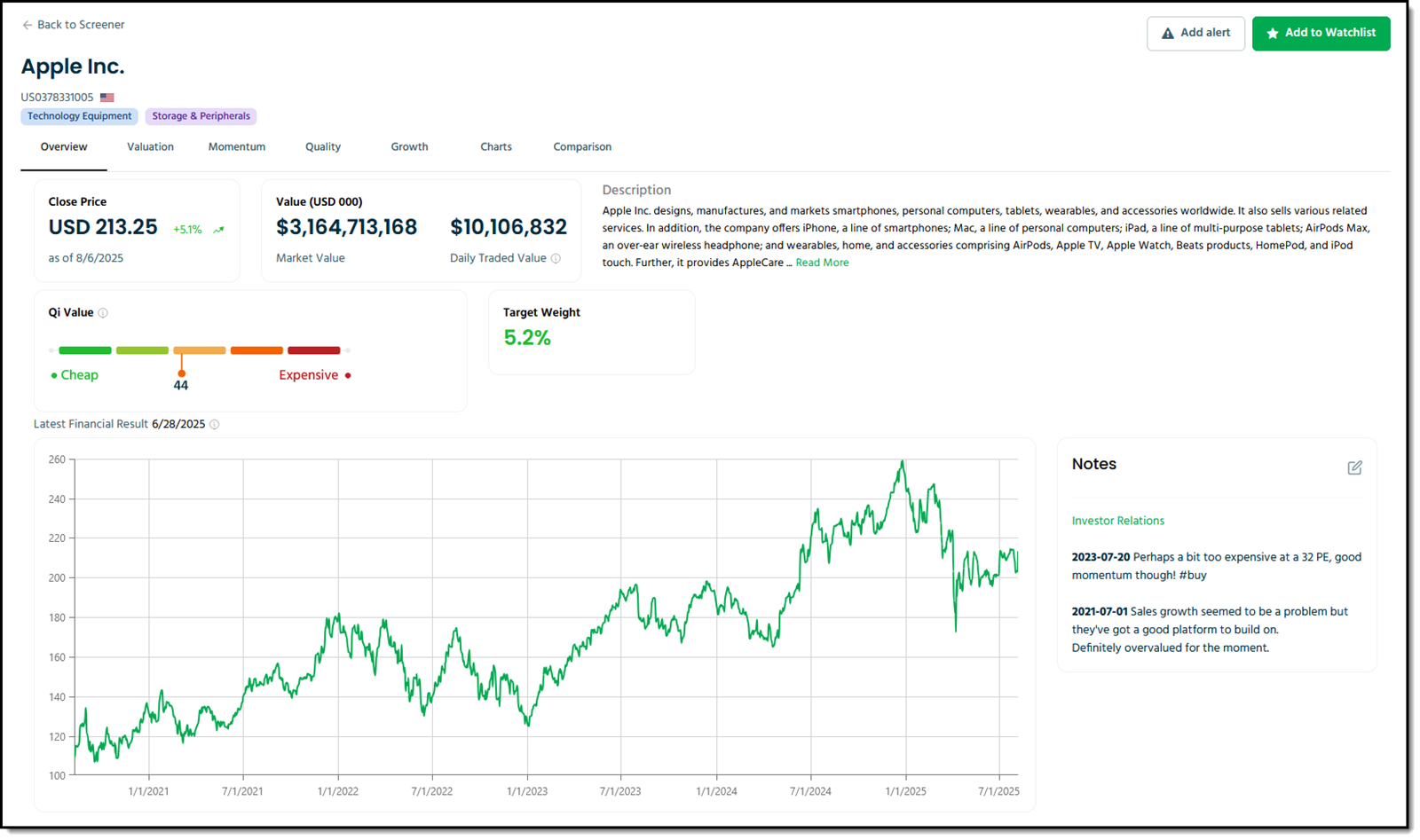Click the Cheap label under Qi Value
This screenshot has width=1420, height=840.
coord(79,375)
